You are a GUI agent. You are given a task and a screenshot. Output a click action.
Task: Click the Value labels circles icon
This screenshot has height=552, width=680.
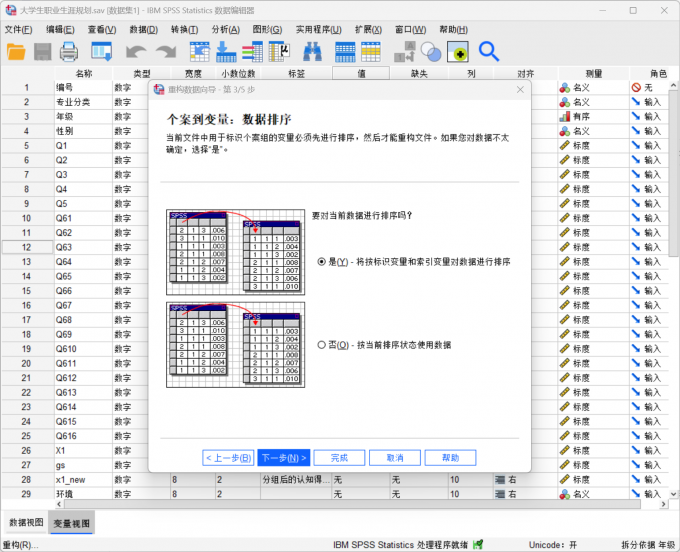tap(431, 52)
